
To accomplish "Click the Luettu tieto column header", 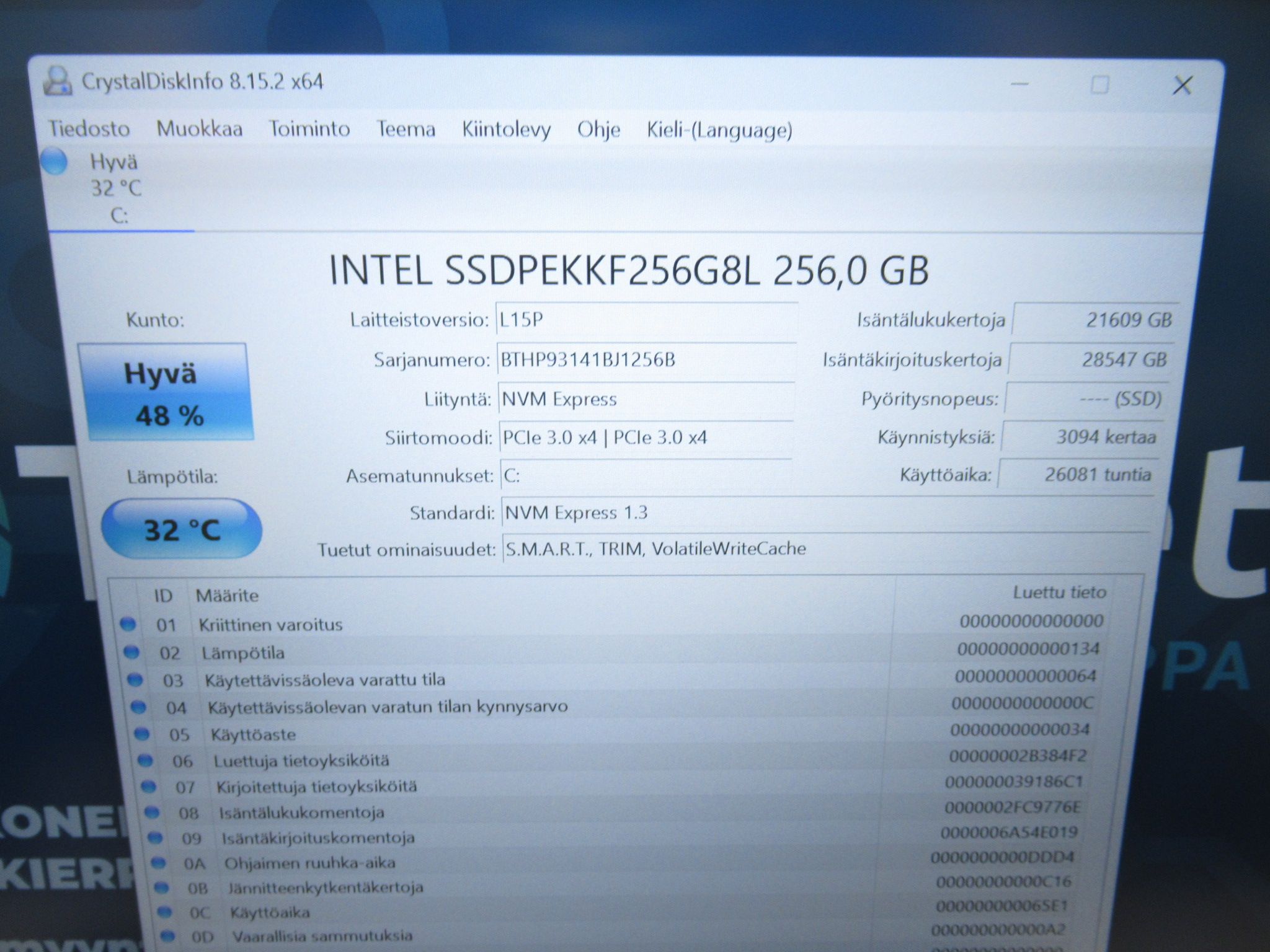I will point(1060,593).
